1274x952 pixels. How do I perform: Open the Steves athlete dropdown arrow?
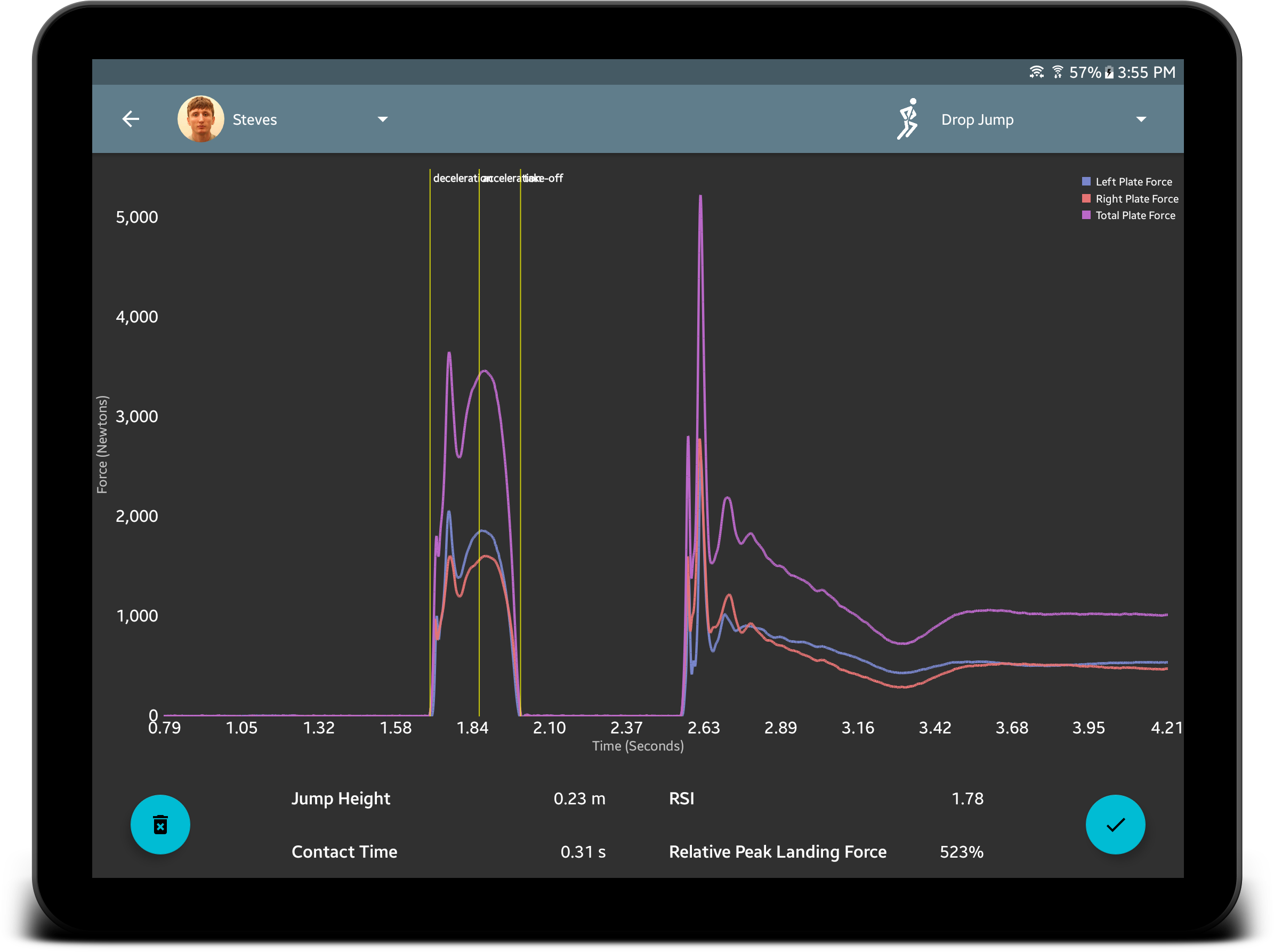[x=382, y=119]
